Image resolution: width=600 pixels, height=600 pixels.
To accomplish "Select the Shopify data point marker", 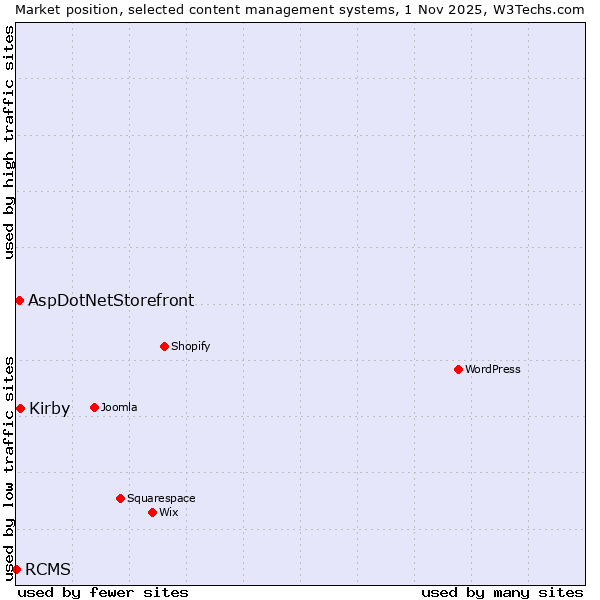I will tap(164, 346).
